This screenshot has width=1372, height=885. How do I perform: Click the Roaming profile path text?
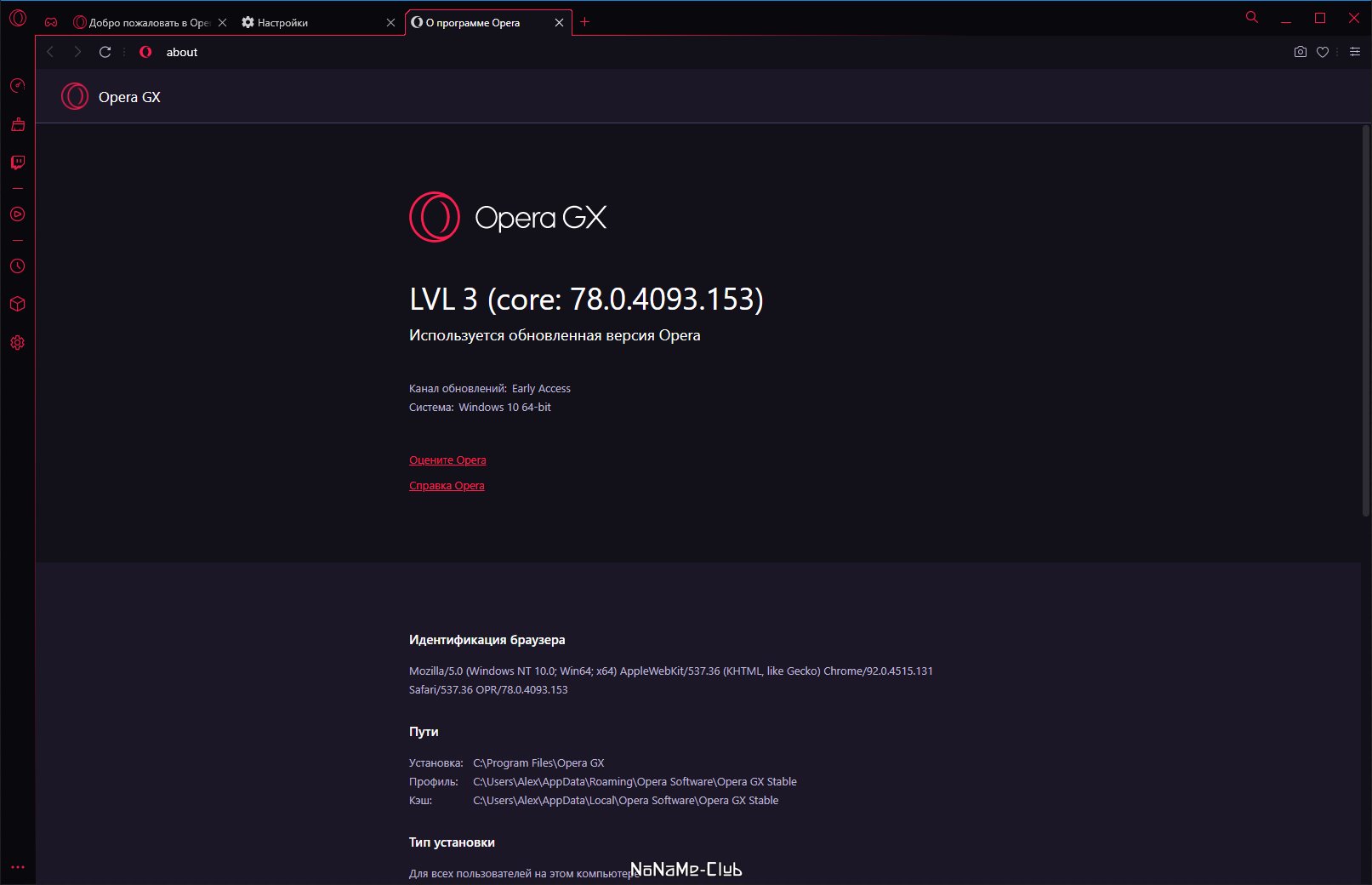[635, 782]
